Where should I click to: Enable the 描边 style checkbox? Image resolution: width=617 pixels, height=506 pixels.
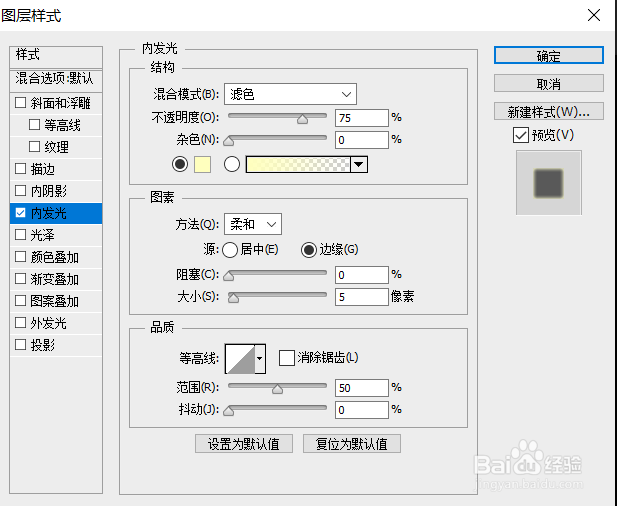pos(20,169)
